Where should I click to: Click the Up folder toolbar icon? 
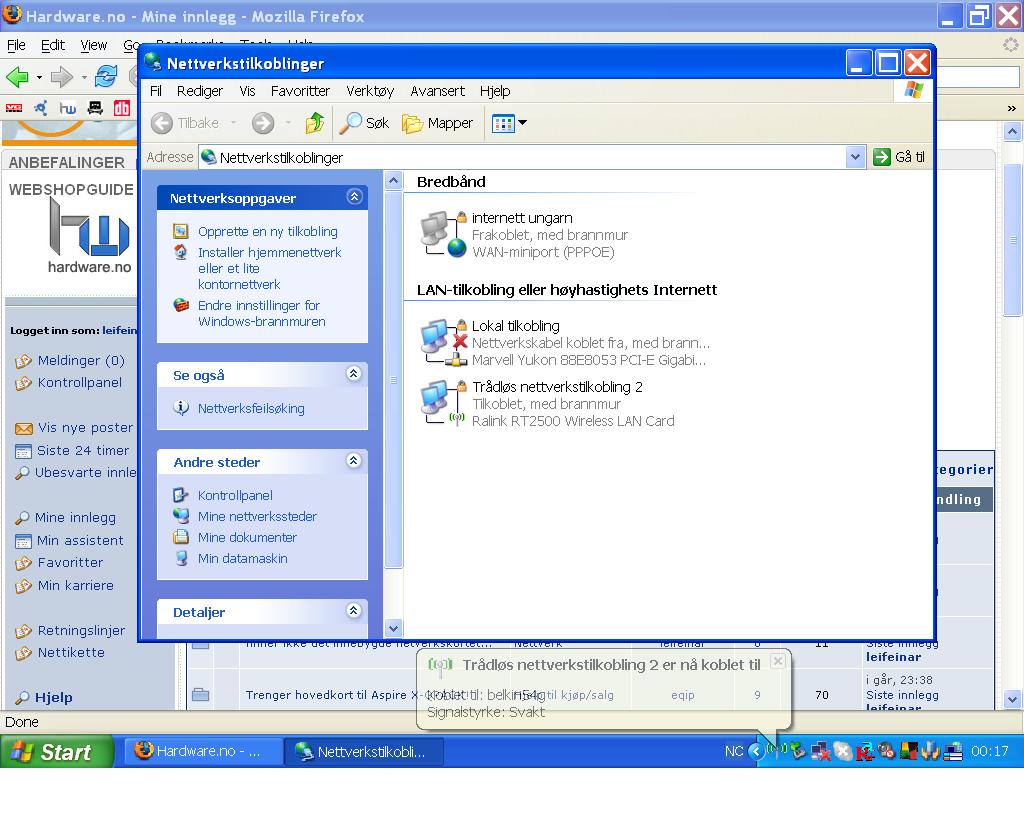[315, 123]
